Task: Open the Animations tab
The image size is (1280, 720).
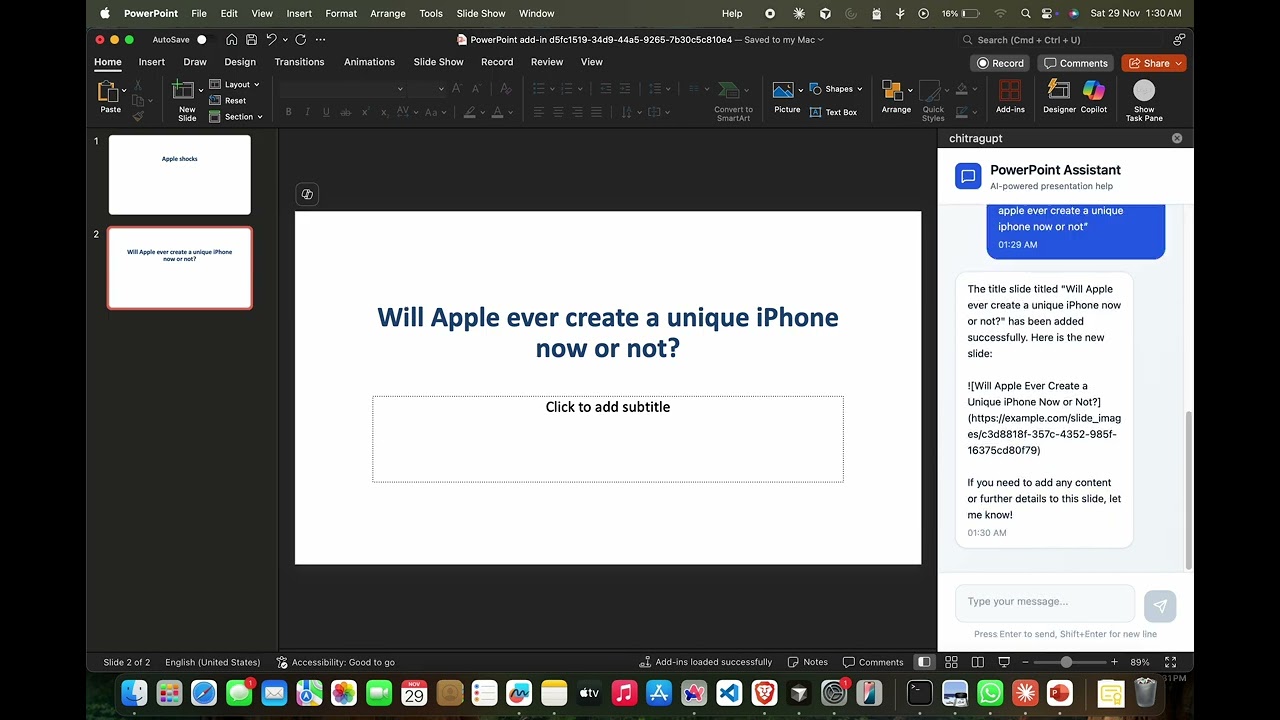Action: click(x=369, y=62)
